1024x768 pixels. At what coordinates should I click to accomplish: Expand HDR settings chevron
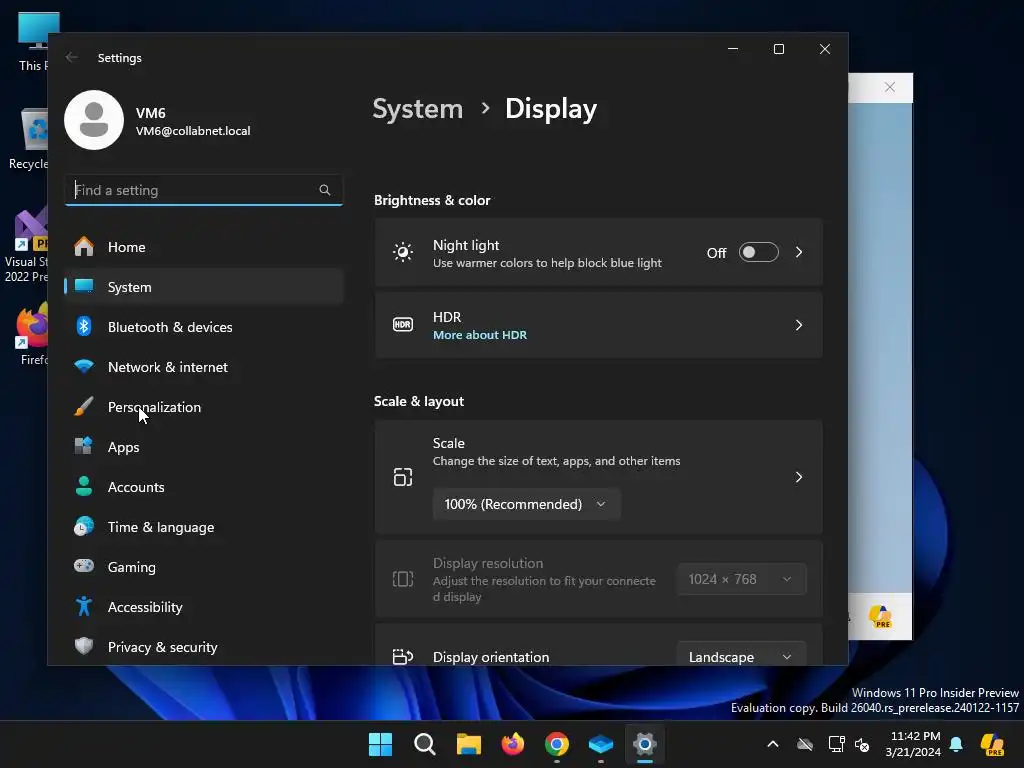point(799,325)
